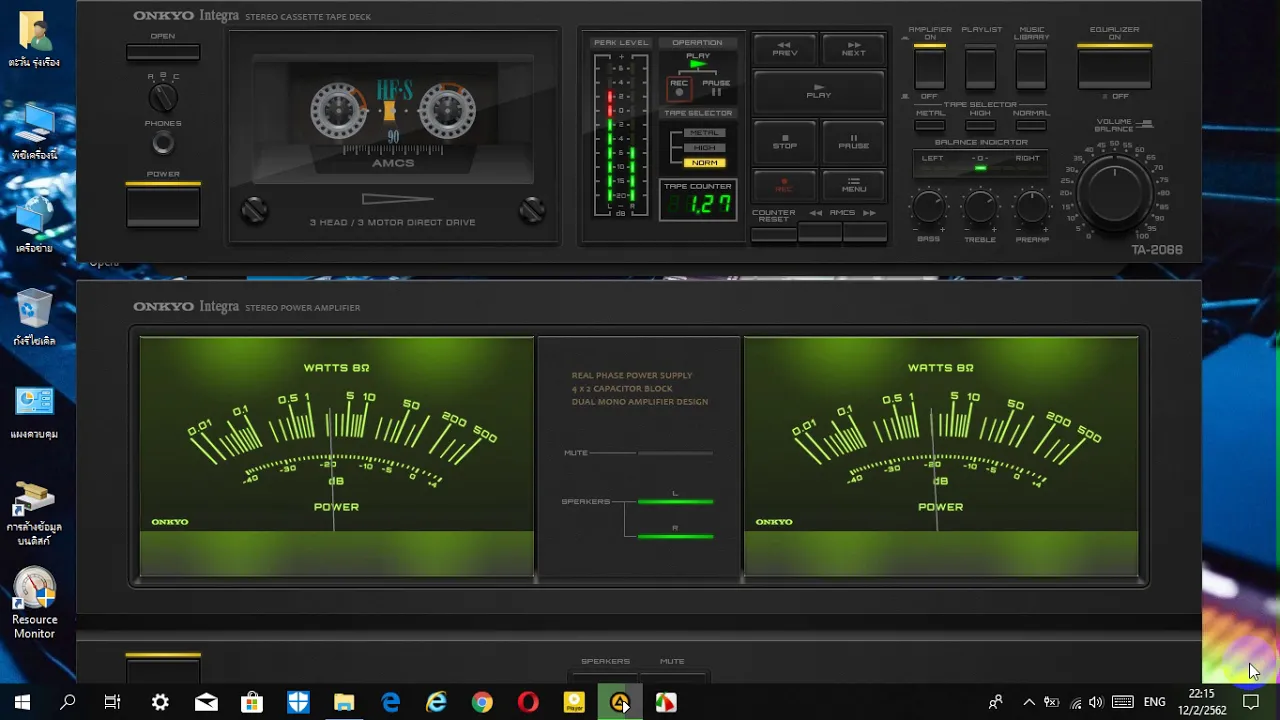1280x720 pixels.
Task: Toggle the PLAYLIST switch
Action: click(x=980, y=67)
